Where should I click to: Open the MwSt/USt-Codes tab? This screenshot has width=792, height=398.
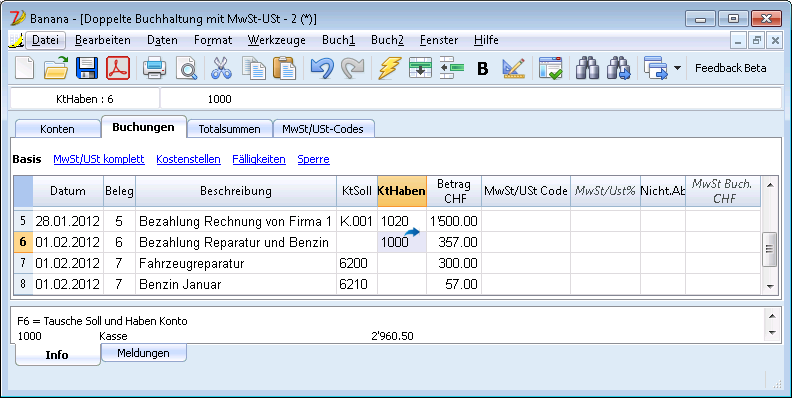(323, 129)
